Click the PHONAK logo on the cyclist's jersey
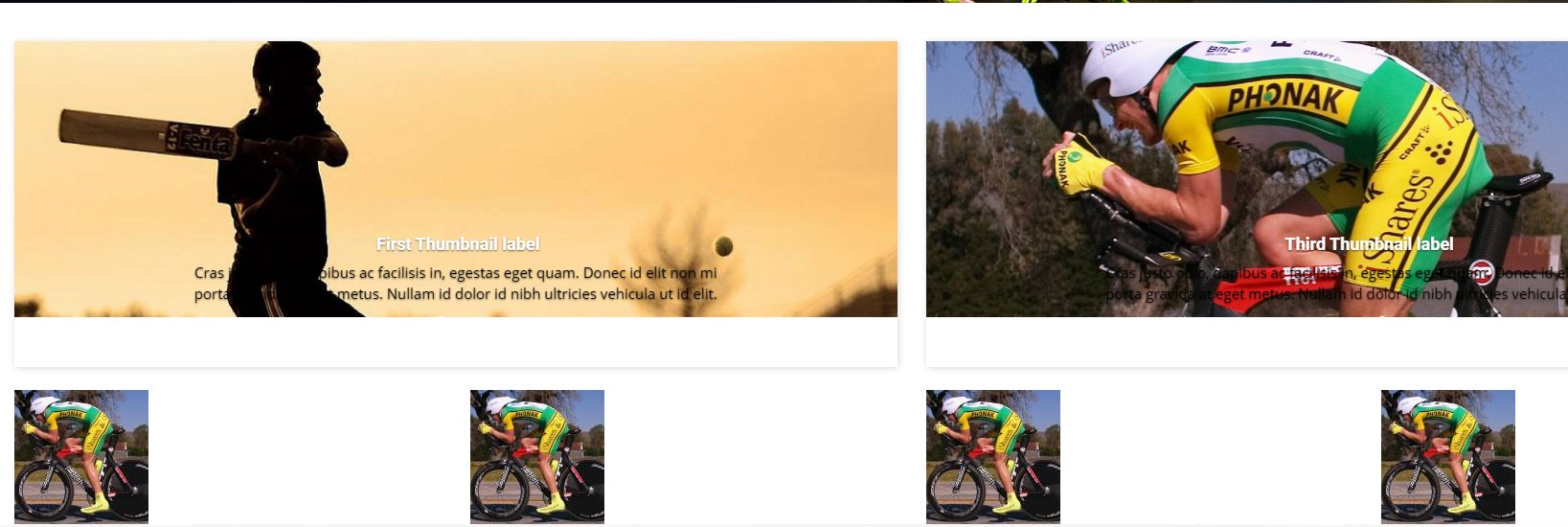The height and width of the screenshot is (527, 1568). (1285, 99)
